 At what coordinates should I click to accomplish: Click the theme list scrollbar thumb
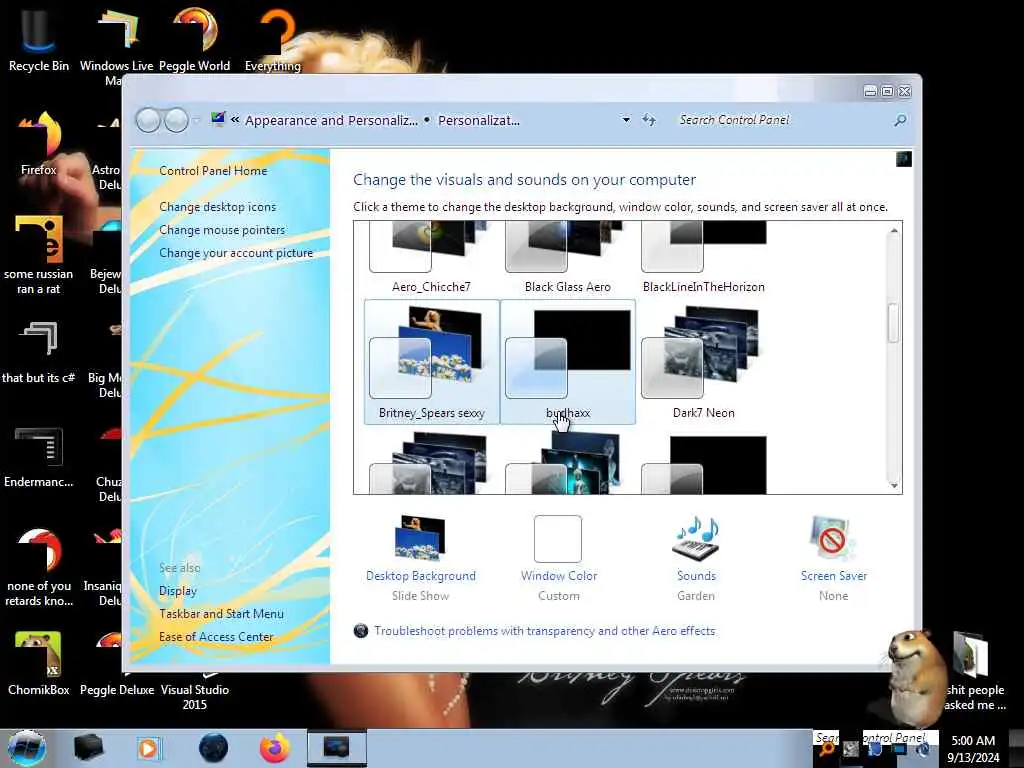coord(893,323)
